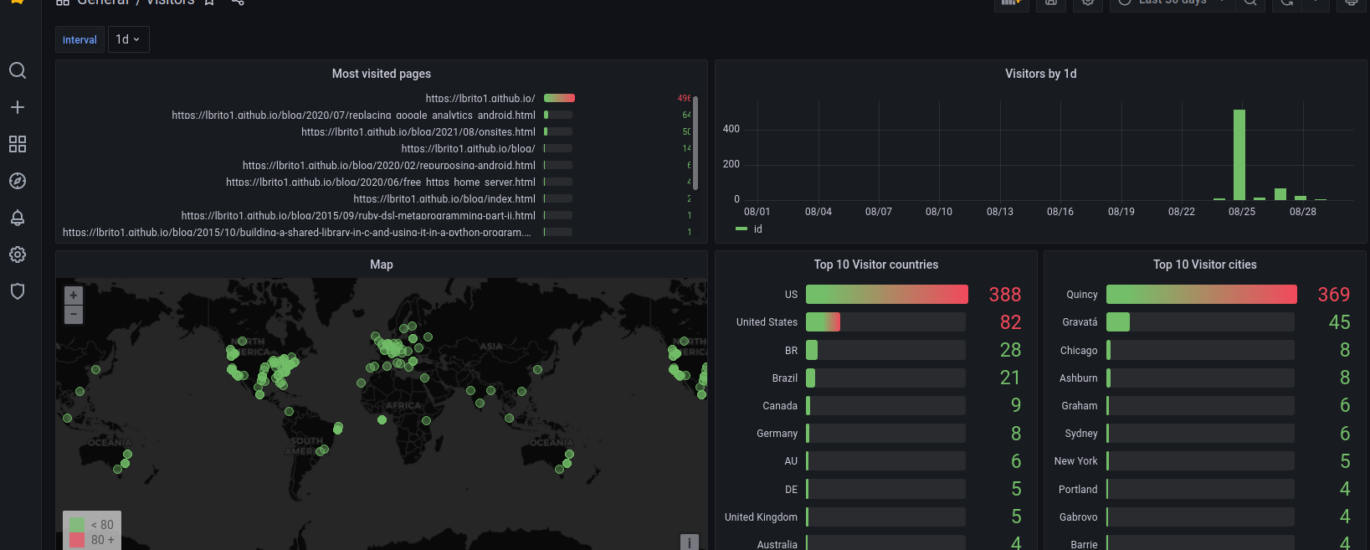Click the DE country label
Screen dimensions: 1370x550
click(791, 489)
